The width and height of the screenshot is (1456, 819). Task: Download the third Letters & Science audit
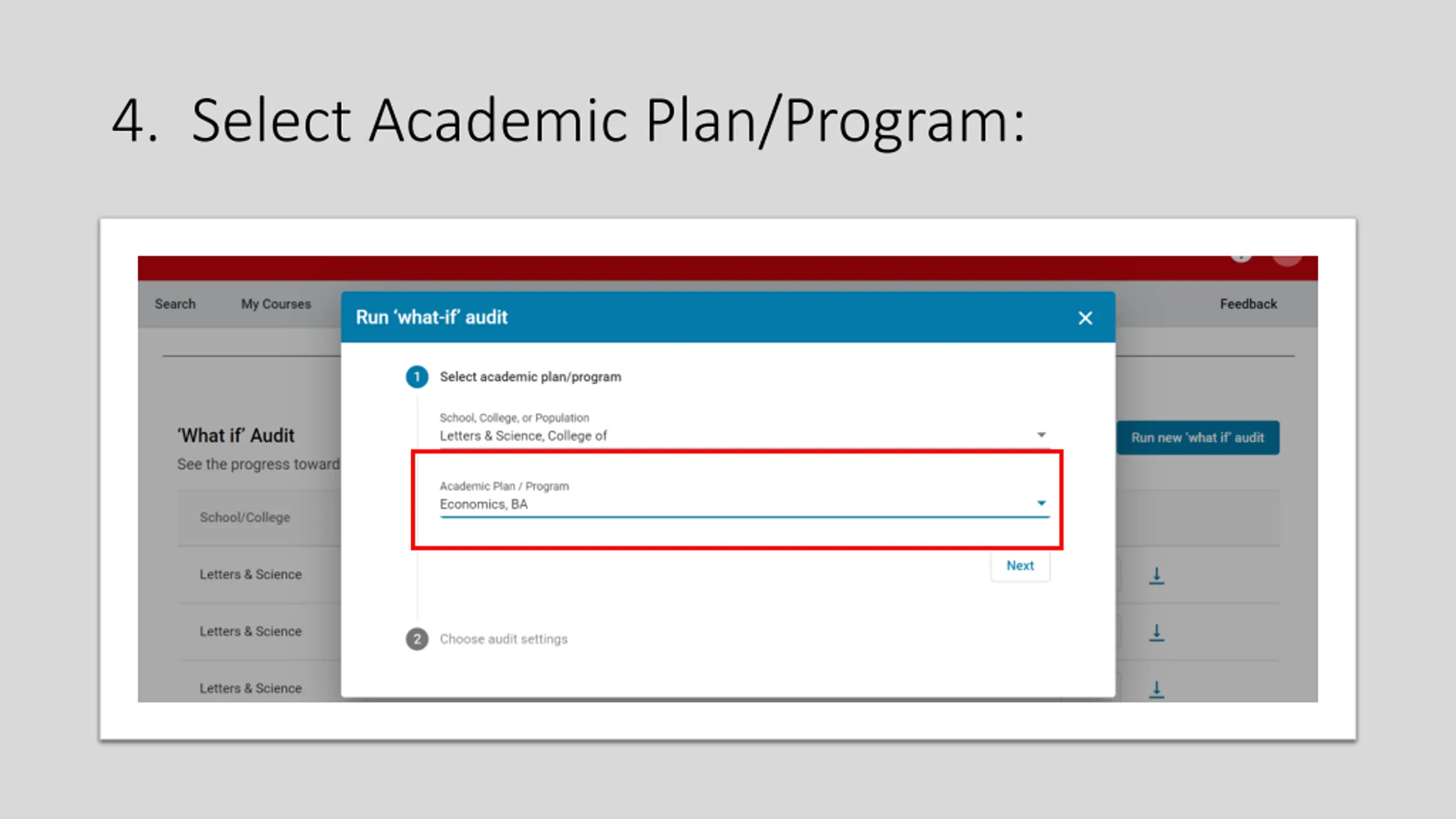pos(1156,689)
